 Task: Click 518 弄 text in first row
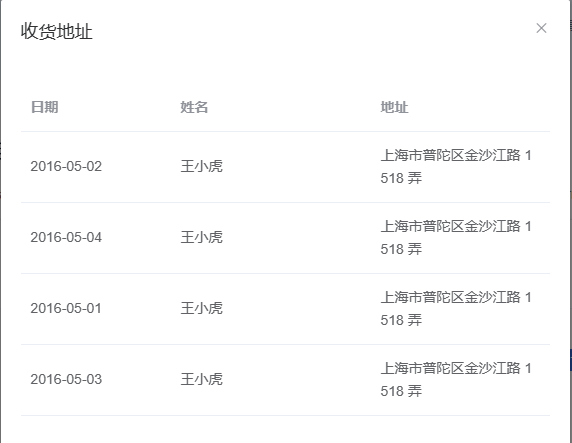point(401,178)
